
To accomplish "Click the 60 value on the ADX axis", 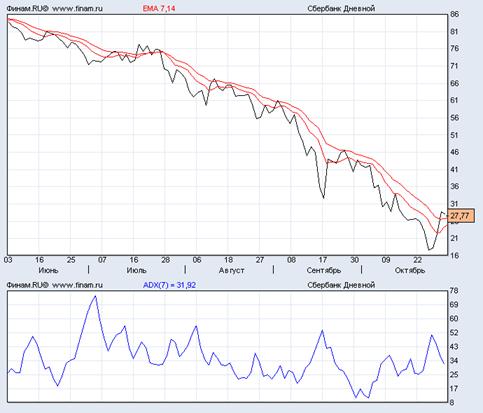I will pos(453,319).
